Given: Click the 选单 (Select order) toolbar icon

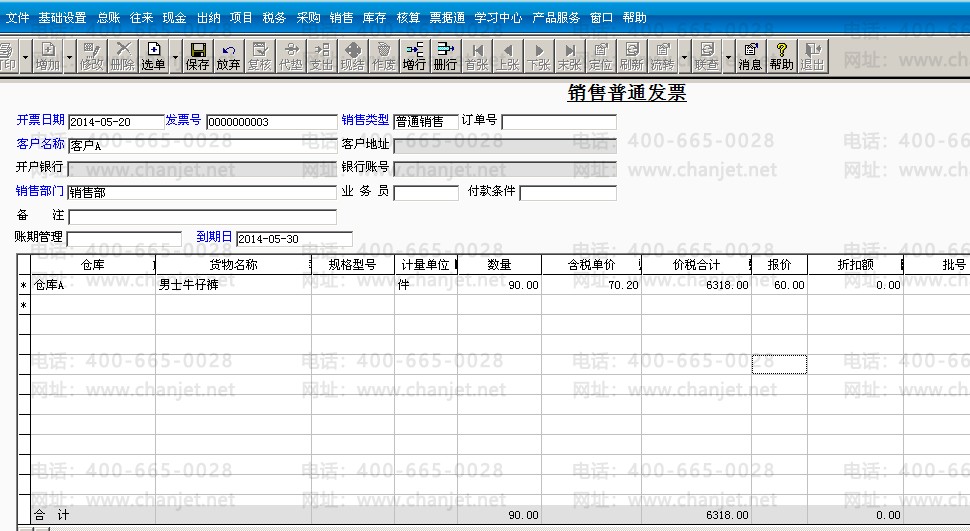Looking at the screenshot, I should tap(153, 56).
